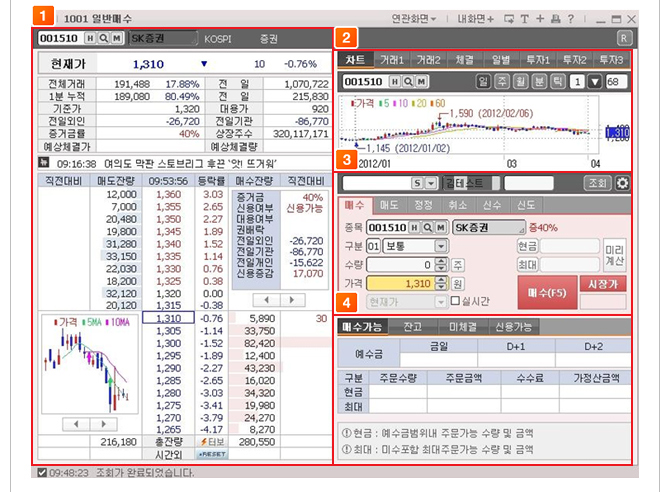Open the chart interval dropdown arrow beside 1

pyautogui.click(x=595, y=82)
